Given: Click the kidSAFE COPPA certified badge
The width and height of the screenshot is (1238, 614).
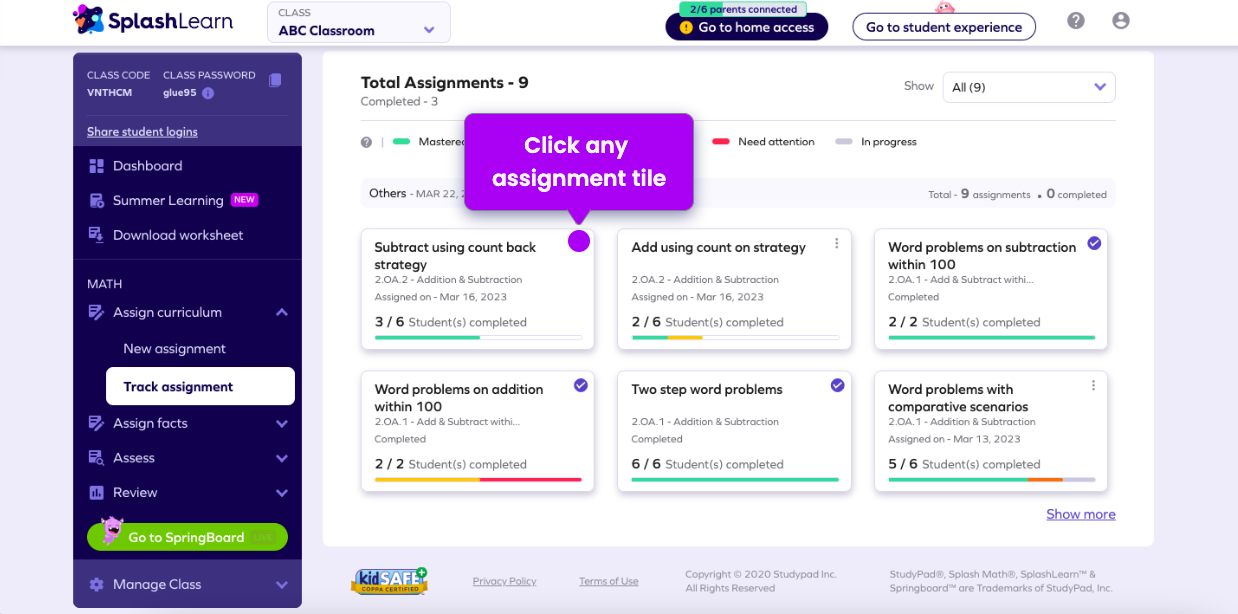Looking at the screenshot, I should coord(389,581).
